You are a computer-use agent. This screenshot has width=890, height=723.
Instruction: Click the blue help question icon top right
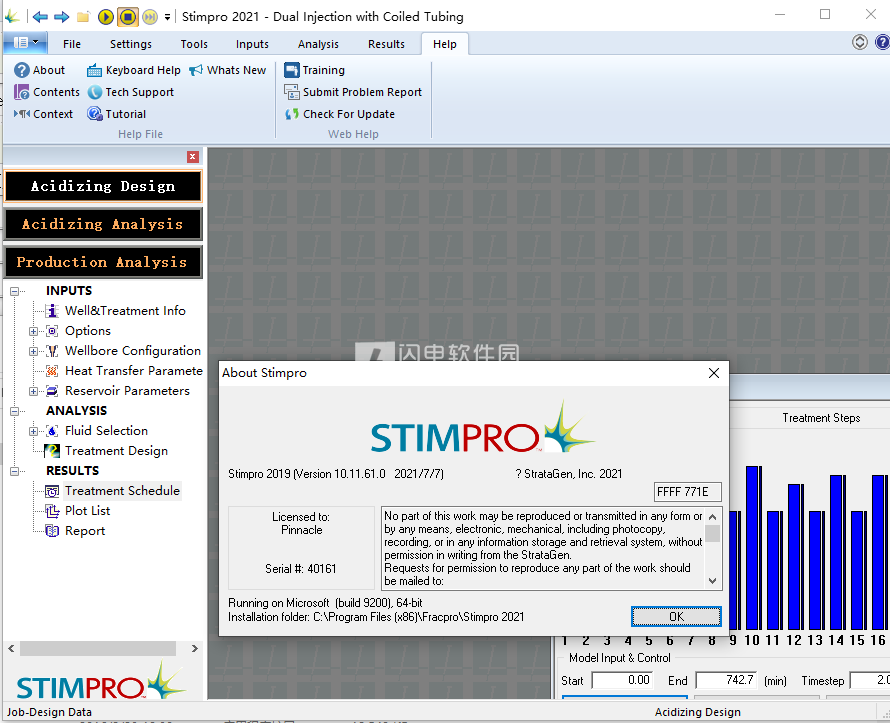tap(883, 43)
